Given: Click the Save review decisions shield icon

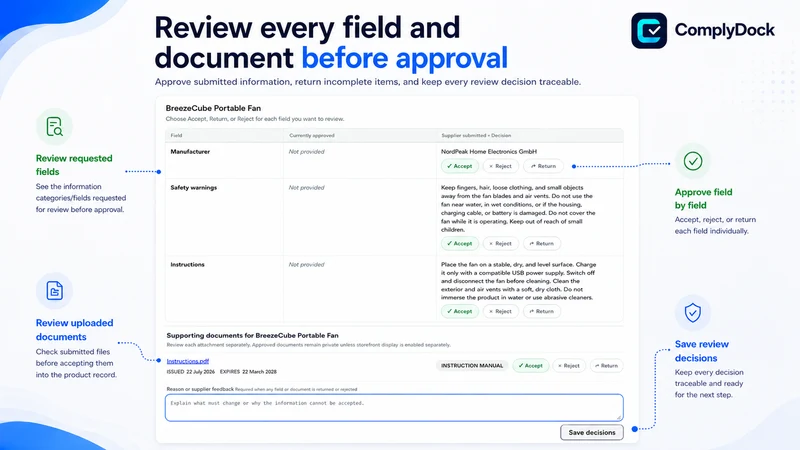Looking at the screenshot, I should click(x=693, y=313).
